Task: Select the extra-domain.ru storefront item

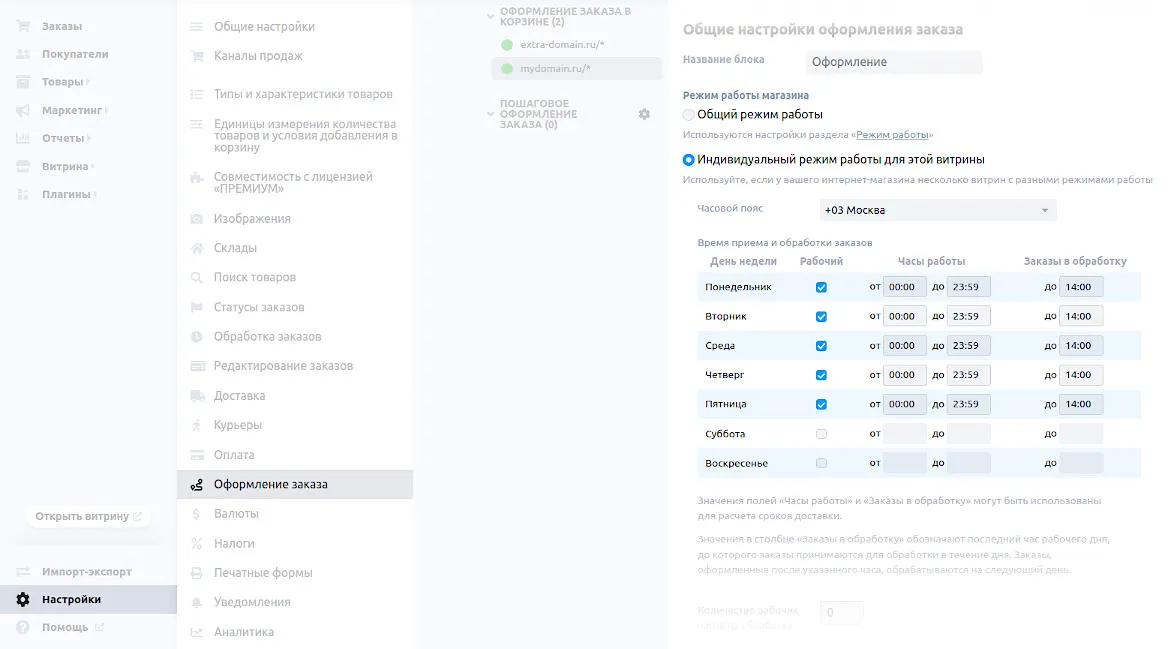Action: [x=562, y=45]
